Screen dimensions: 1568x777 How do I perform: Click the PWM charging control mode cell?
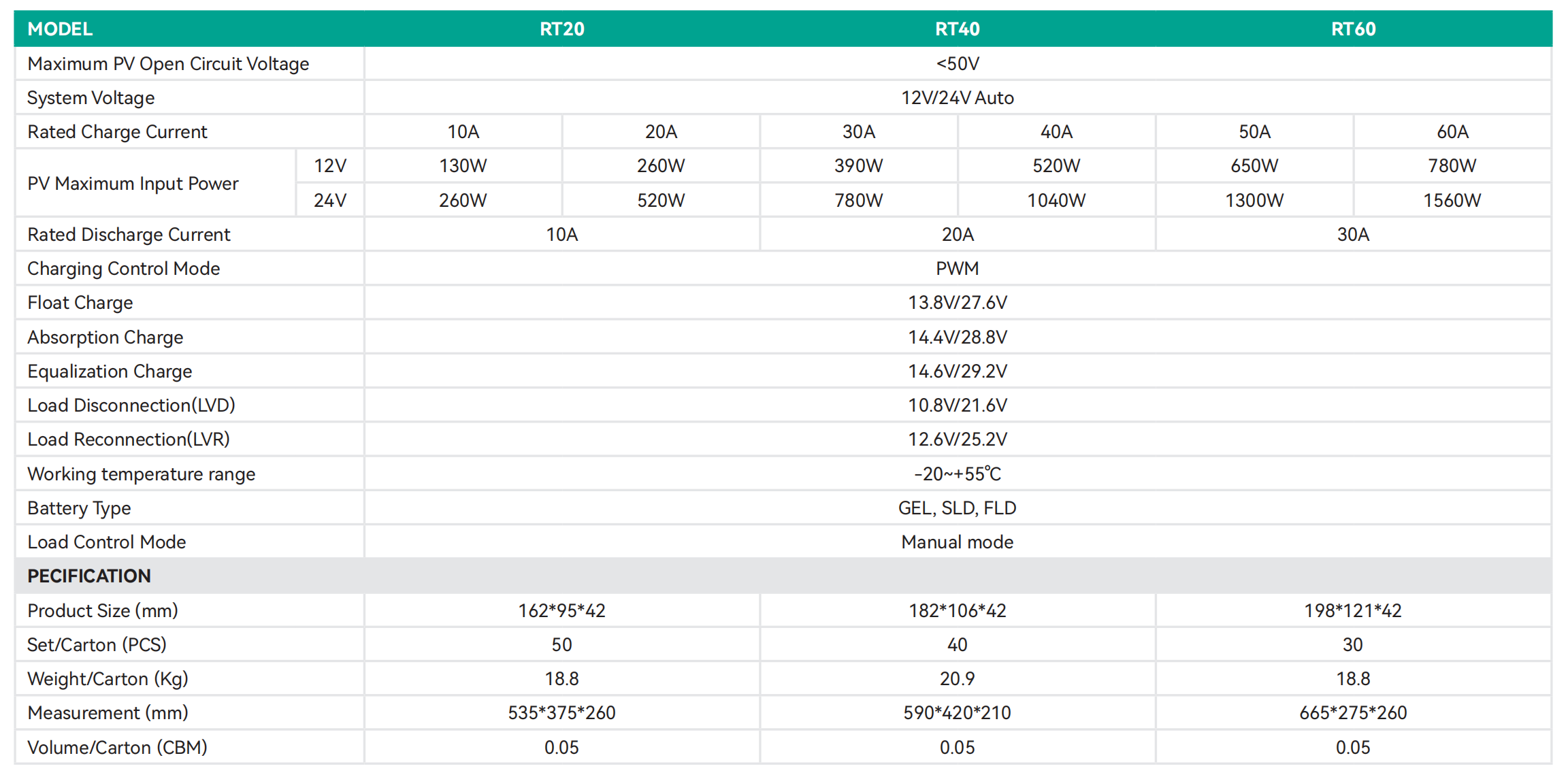tap(957, 269)
